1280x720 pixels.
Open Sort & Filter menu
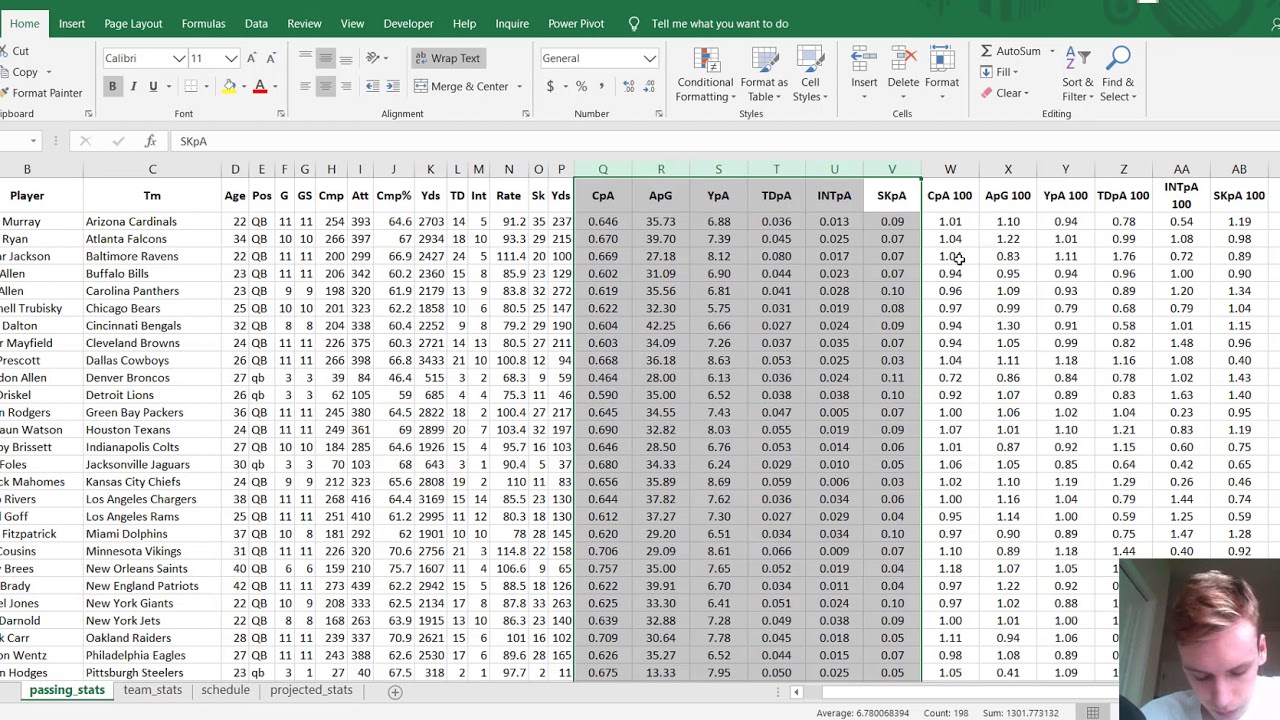1078,75
